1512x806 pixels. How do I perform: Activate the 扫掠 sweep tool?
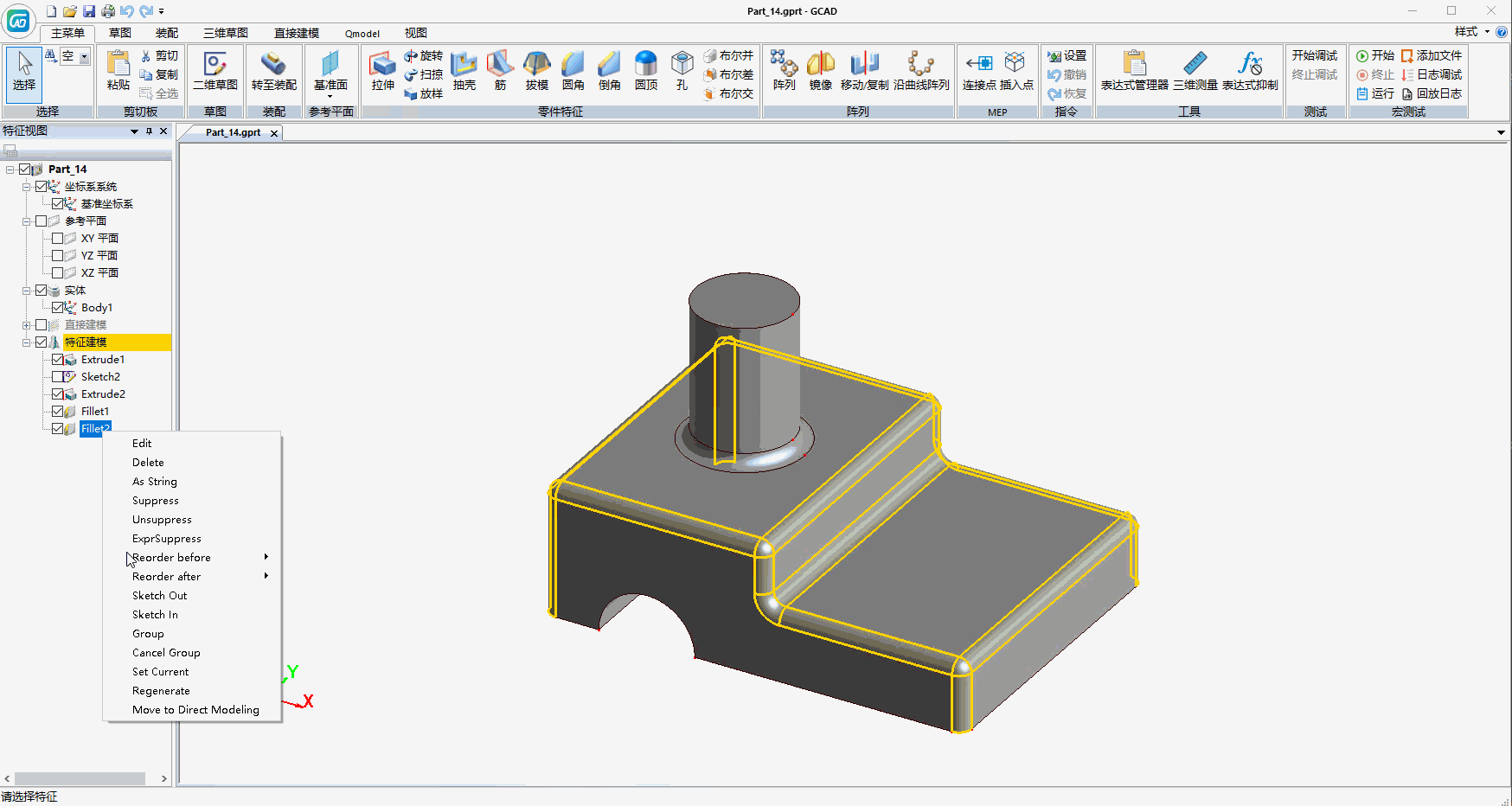(x=423, y=75)
